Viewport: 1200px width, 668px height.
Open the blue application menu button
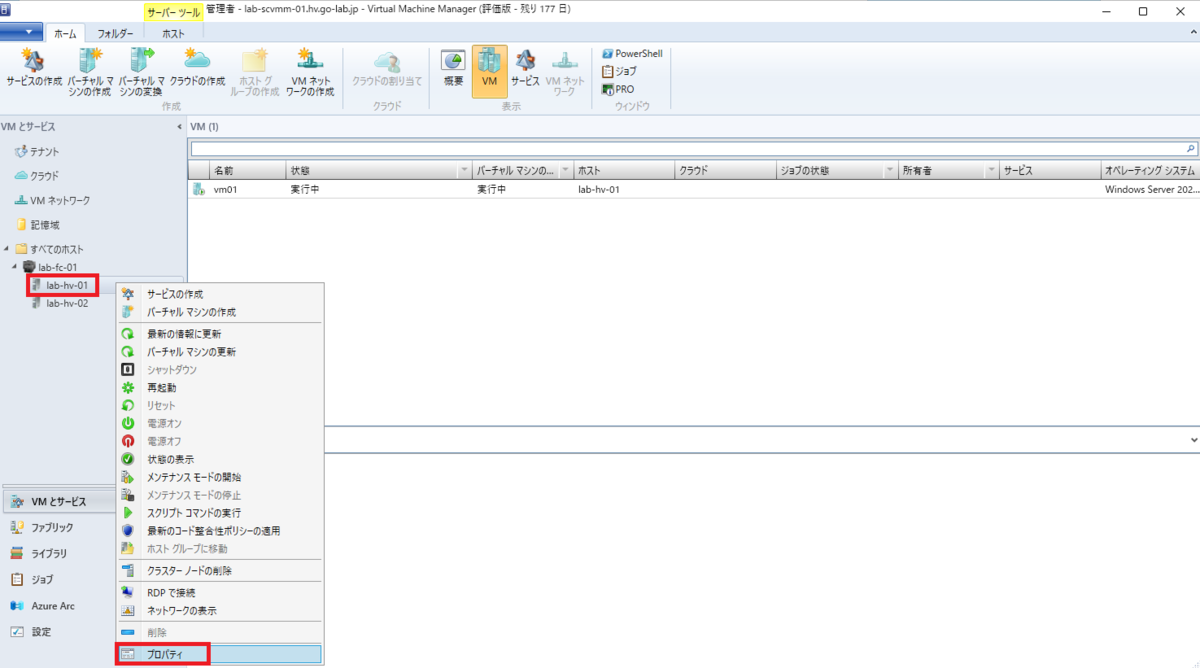point(21,32)
